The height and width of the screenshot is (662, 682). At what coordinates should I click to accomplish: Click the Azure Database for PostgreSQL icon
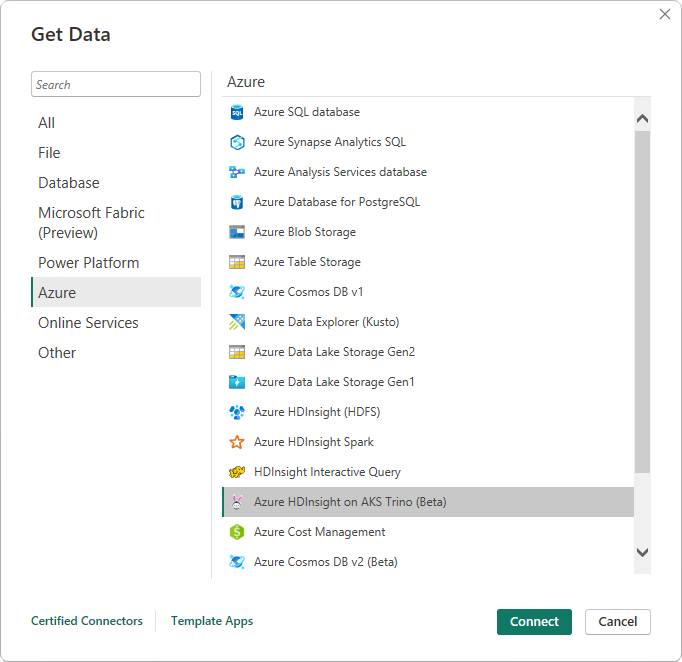tap(237, 202)
